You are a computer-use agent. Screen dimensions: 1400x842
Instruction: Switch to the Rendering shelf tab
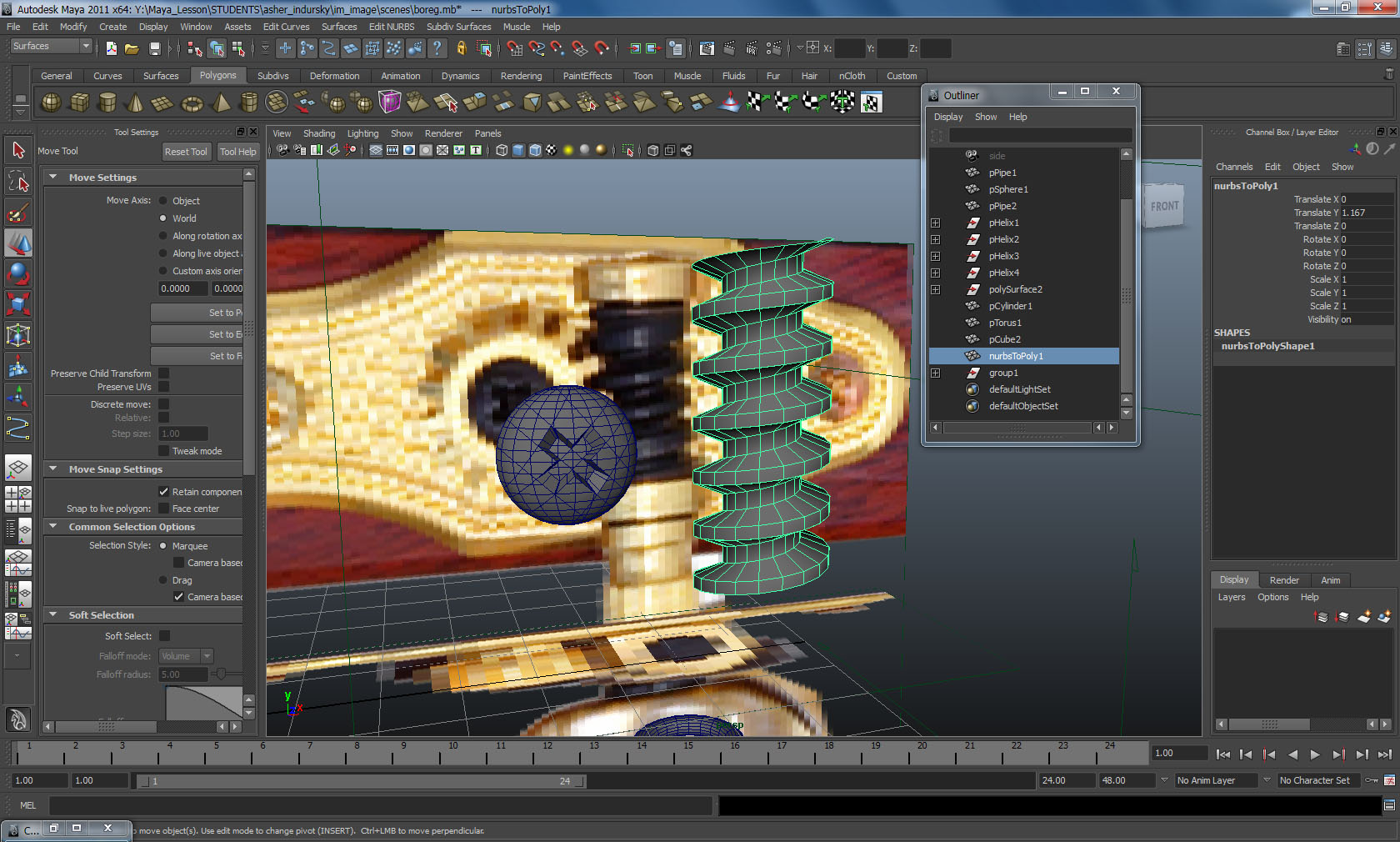521,76
